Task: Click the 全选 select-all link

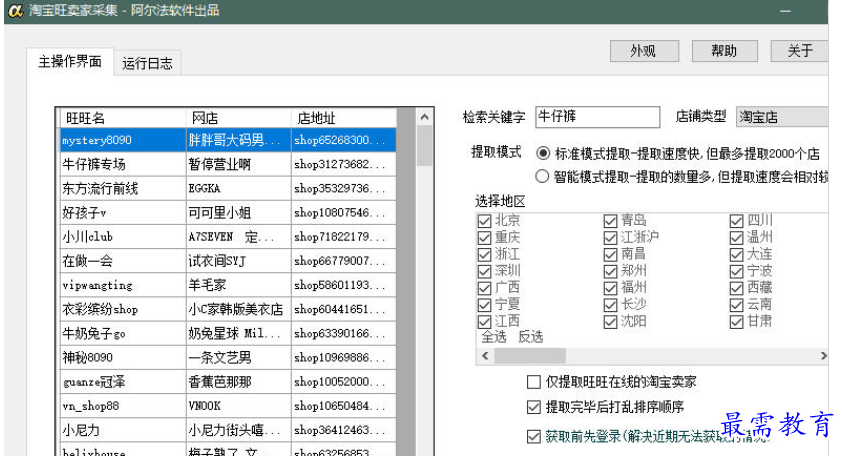Action: coord(493,337)
